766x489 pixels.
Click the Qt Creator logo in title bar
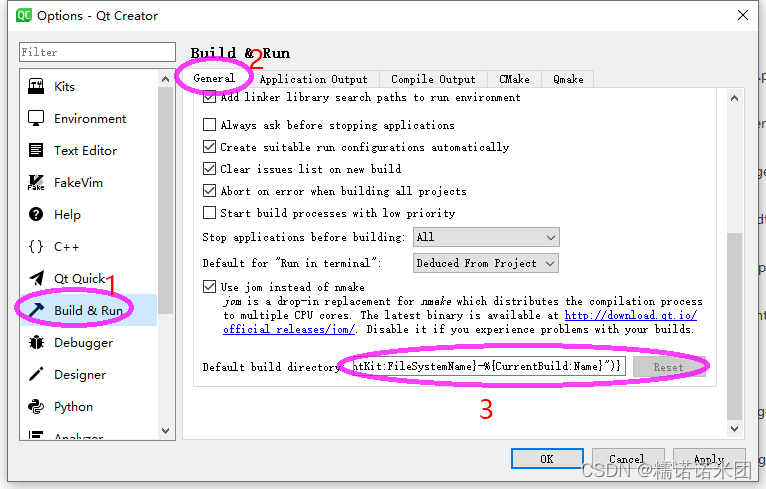point(23,16)
